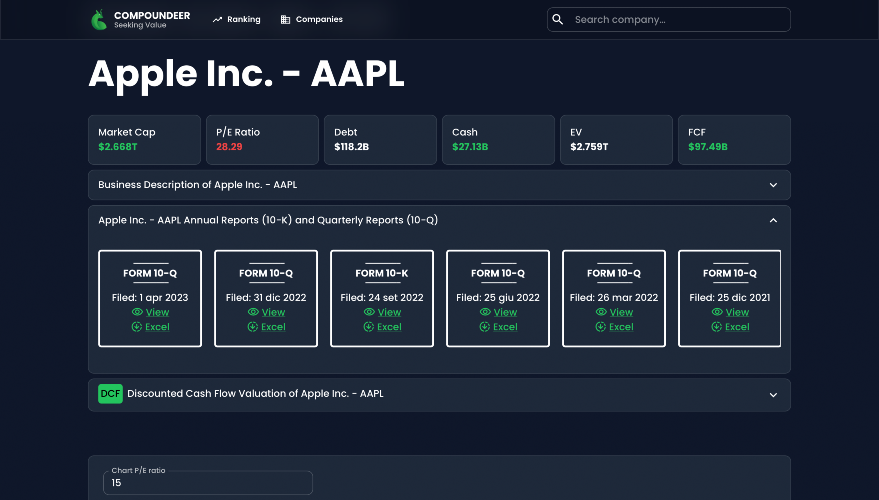Image resolution: width=879 pixels, height=500 pixels.
Task: Click the 'FORM 10-K' card heading
Action: 382,274
